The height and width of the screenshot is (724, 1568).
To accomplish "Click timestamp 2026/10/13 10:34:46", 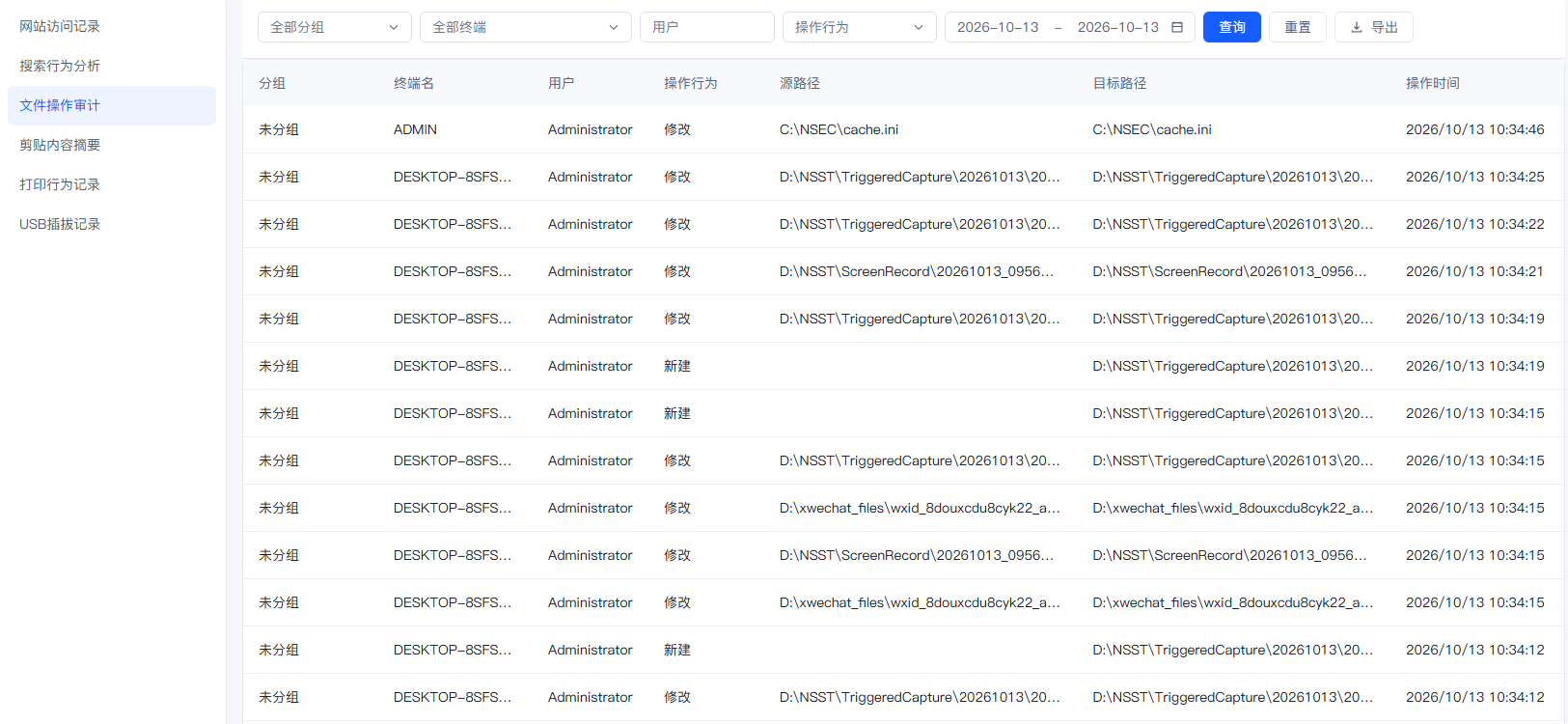I will click(x=1475, y=129).
